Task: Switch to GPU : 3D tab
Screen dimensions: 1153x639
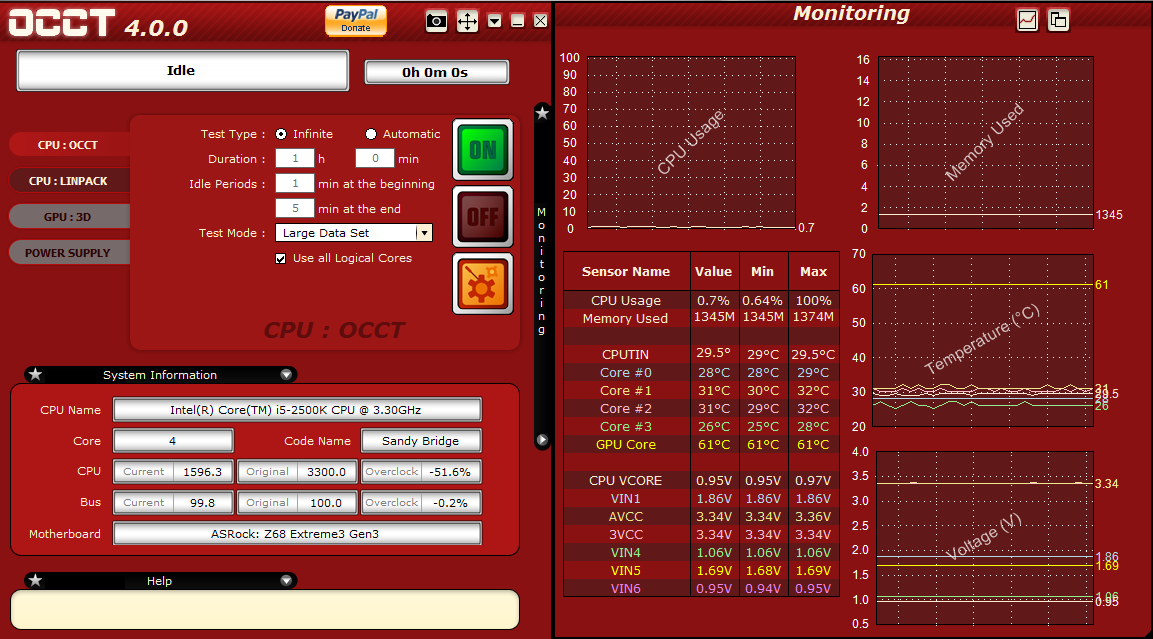Action: pyautogui.click(x=68, y=217)
